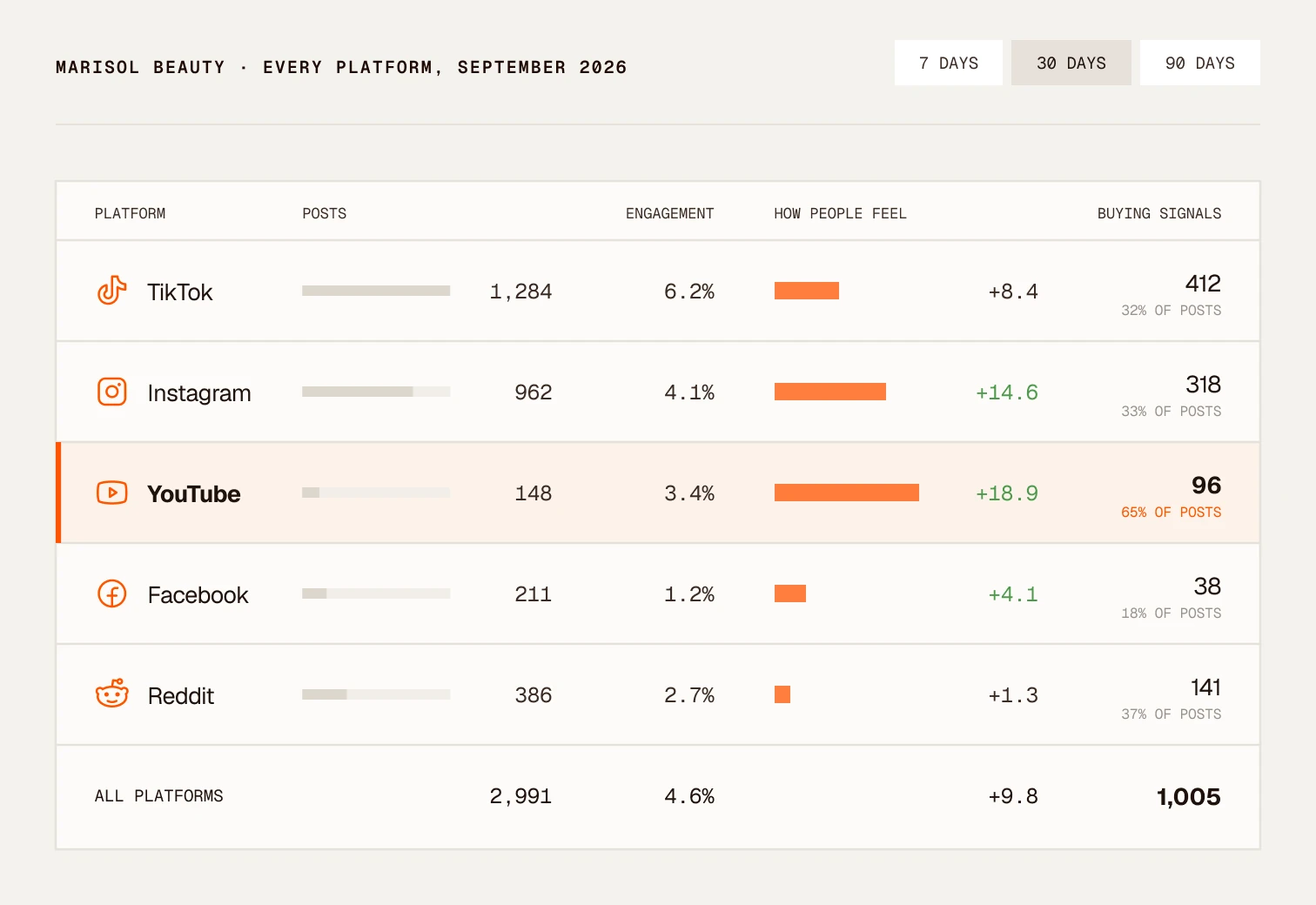This screenshot has width=1316, height=905.
Task: Click the Facebook orange sentiment bar
Action: (x=790, y=593)
